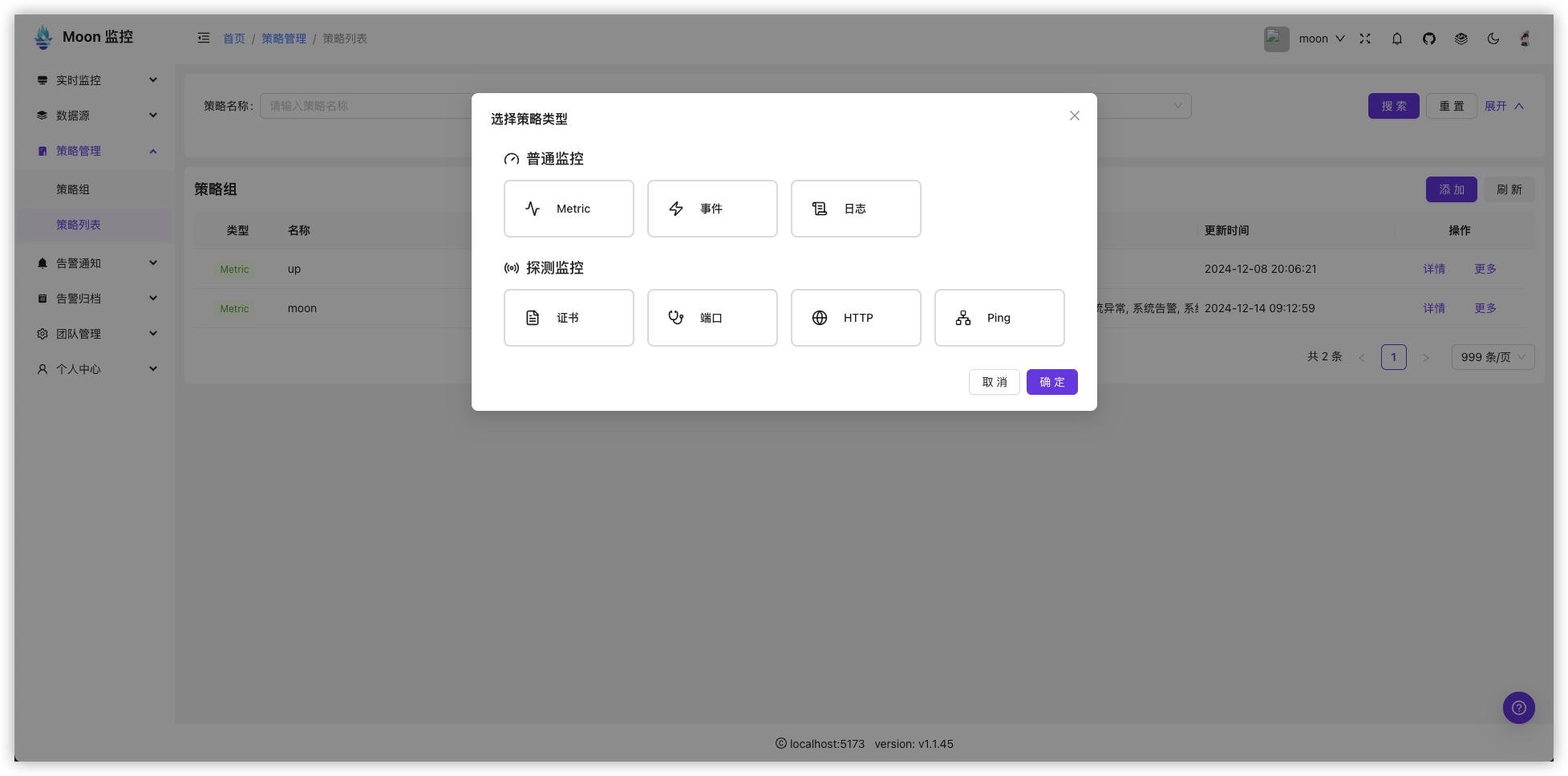Viewport: 1568px width, 776px height.
Task: Select the 事件 strategy type card
Action: coord(712,209)
